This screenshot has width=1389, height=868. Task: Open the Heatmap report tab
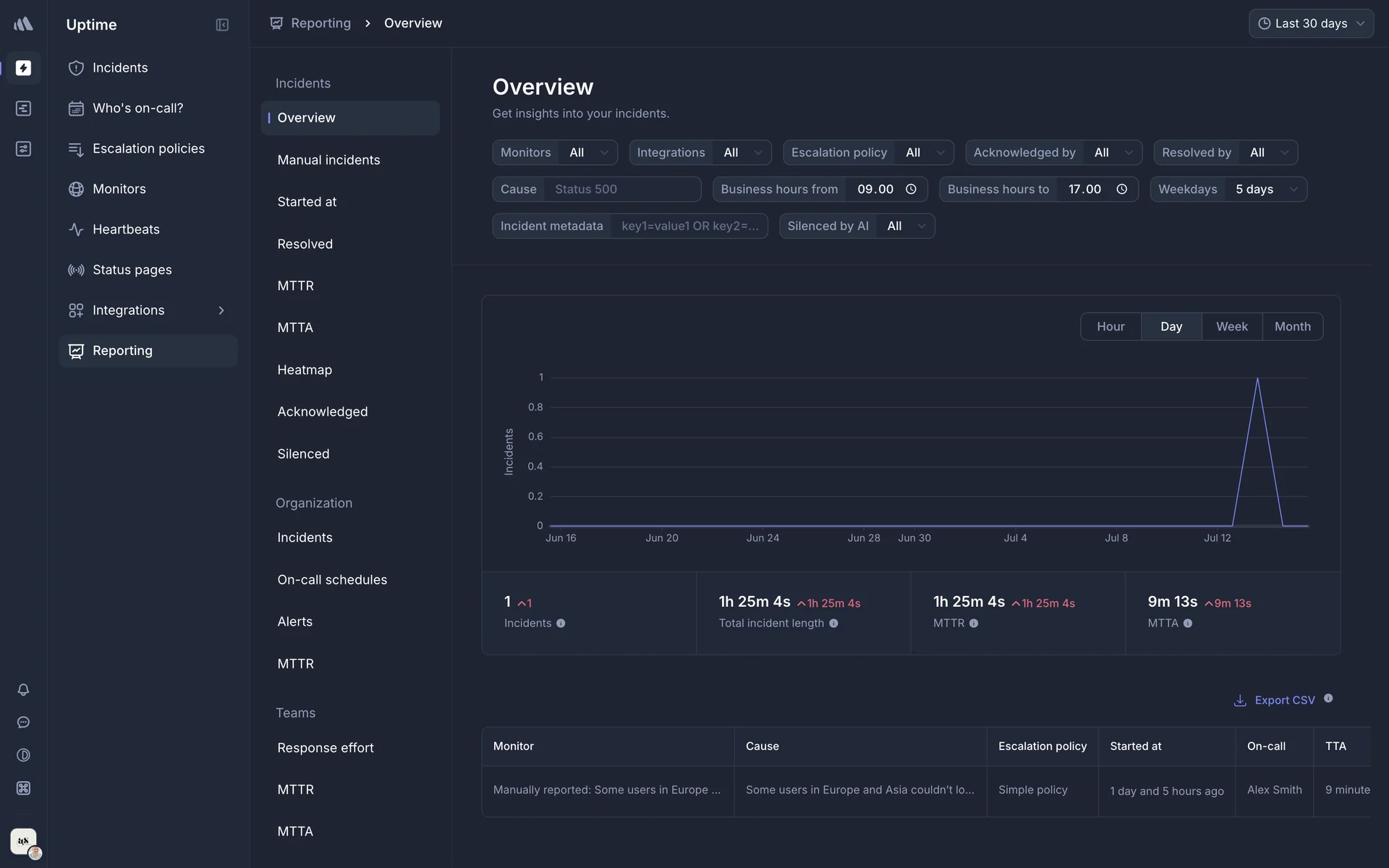click(x=305, y=370)
